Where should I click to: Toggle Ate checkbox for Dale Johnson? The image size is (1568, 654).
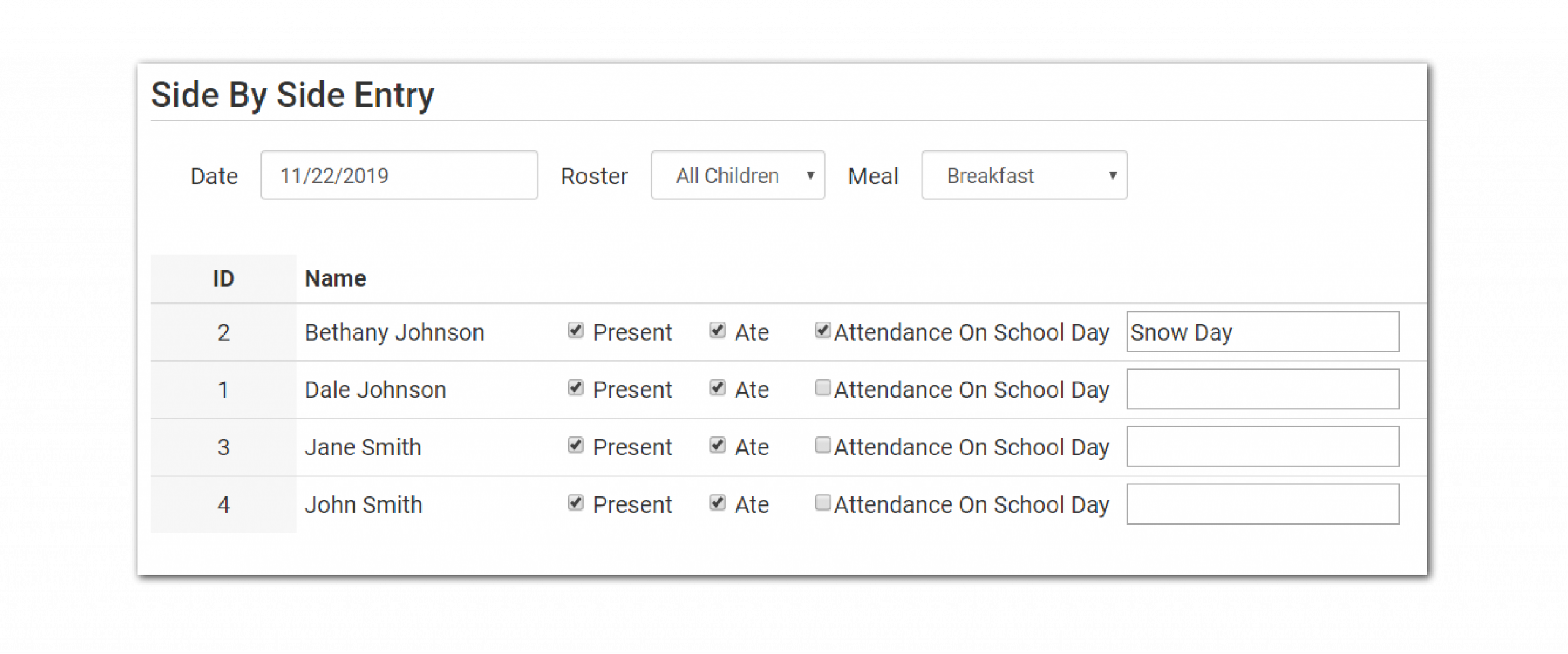coord(717,388)
